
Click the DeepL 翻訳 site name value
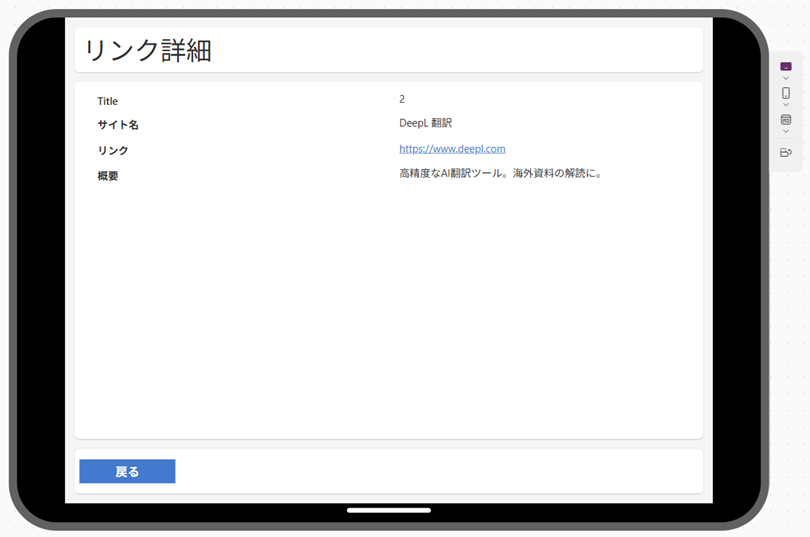[426, 123]
